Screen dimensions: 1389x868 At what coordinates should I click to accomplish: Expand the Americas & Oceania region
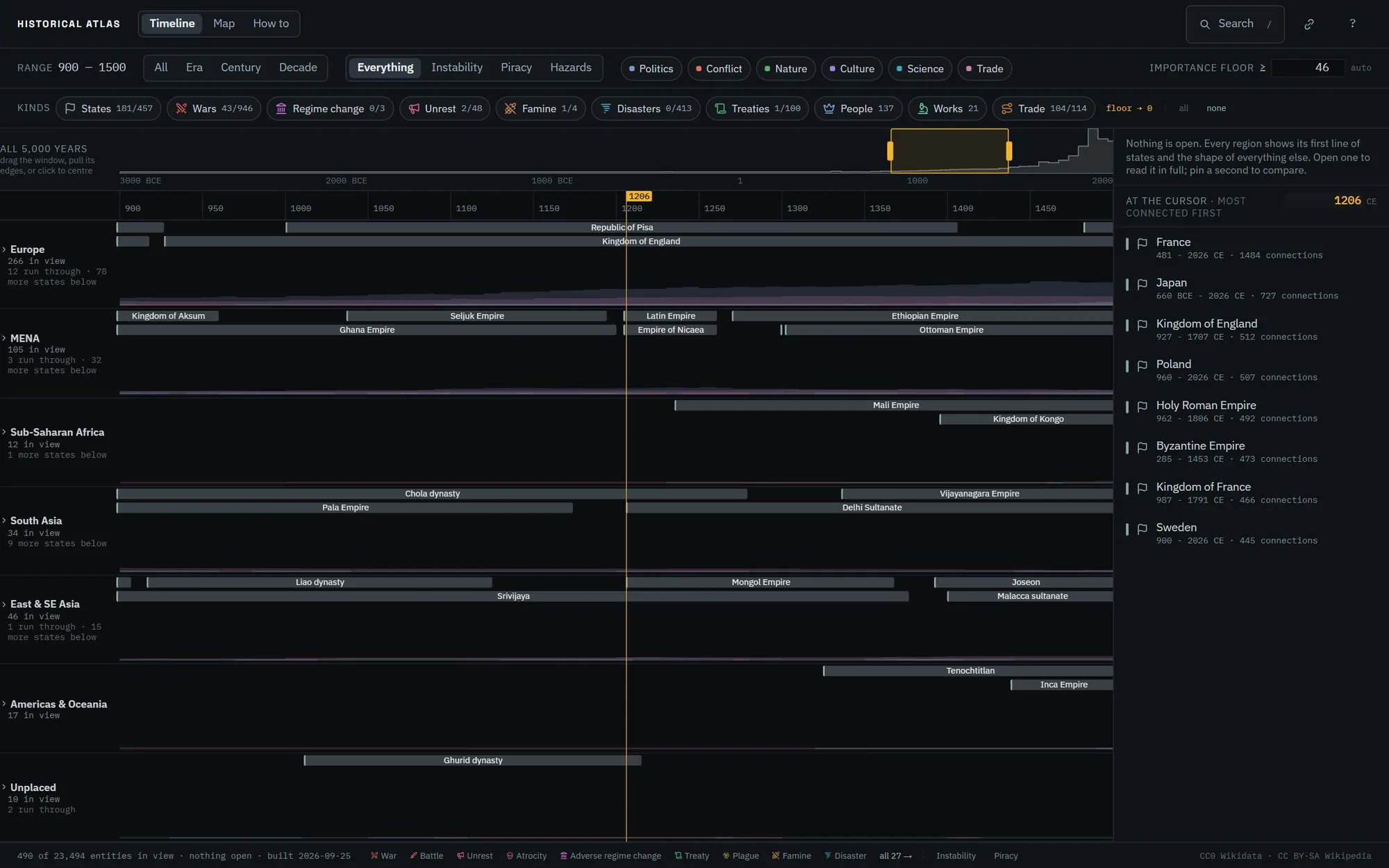[x=54, y=704]
